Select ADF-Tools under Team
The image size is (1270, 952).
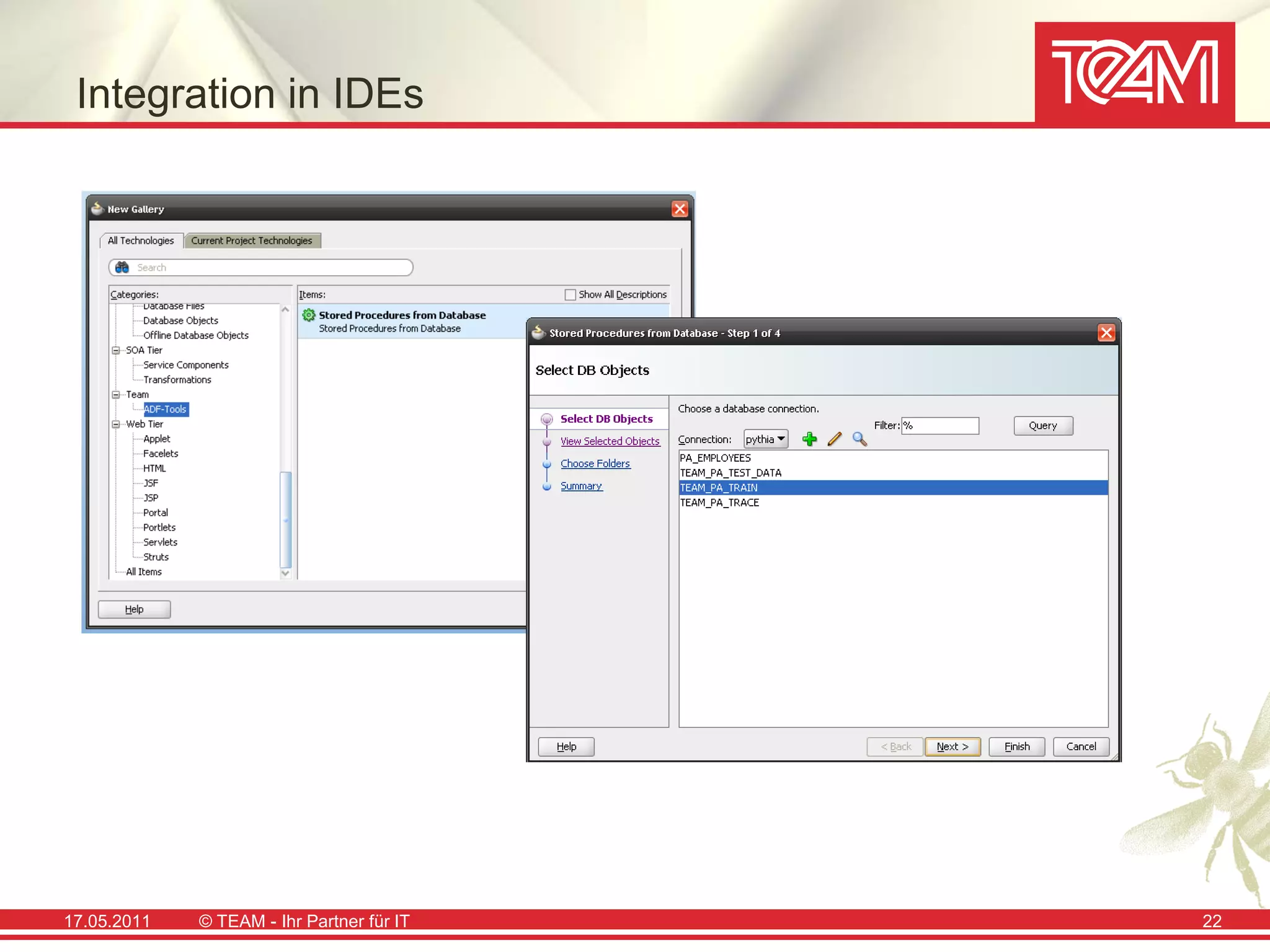165,409
